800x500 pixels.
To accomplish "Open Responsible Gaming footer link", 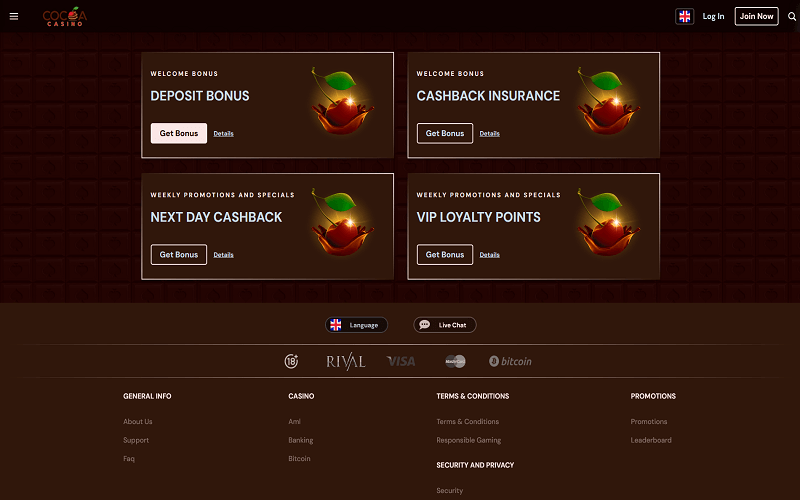I will tap(468, 440).
